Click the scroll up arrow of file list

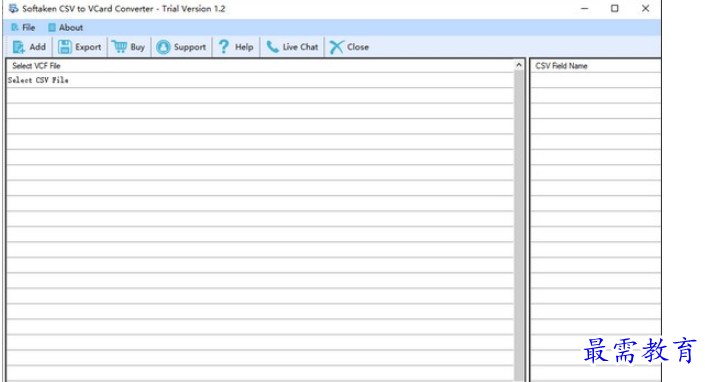pyautogui.click(x=519, y=65)
